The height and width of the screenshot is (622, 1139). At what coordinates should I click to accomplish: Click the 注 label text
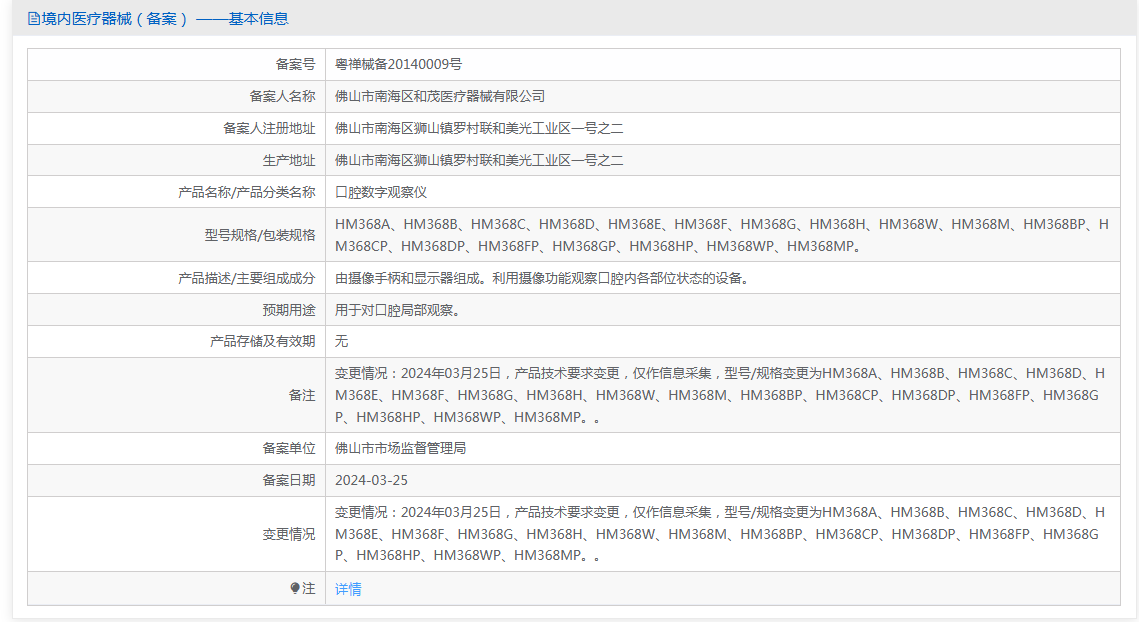click(309, 589)
